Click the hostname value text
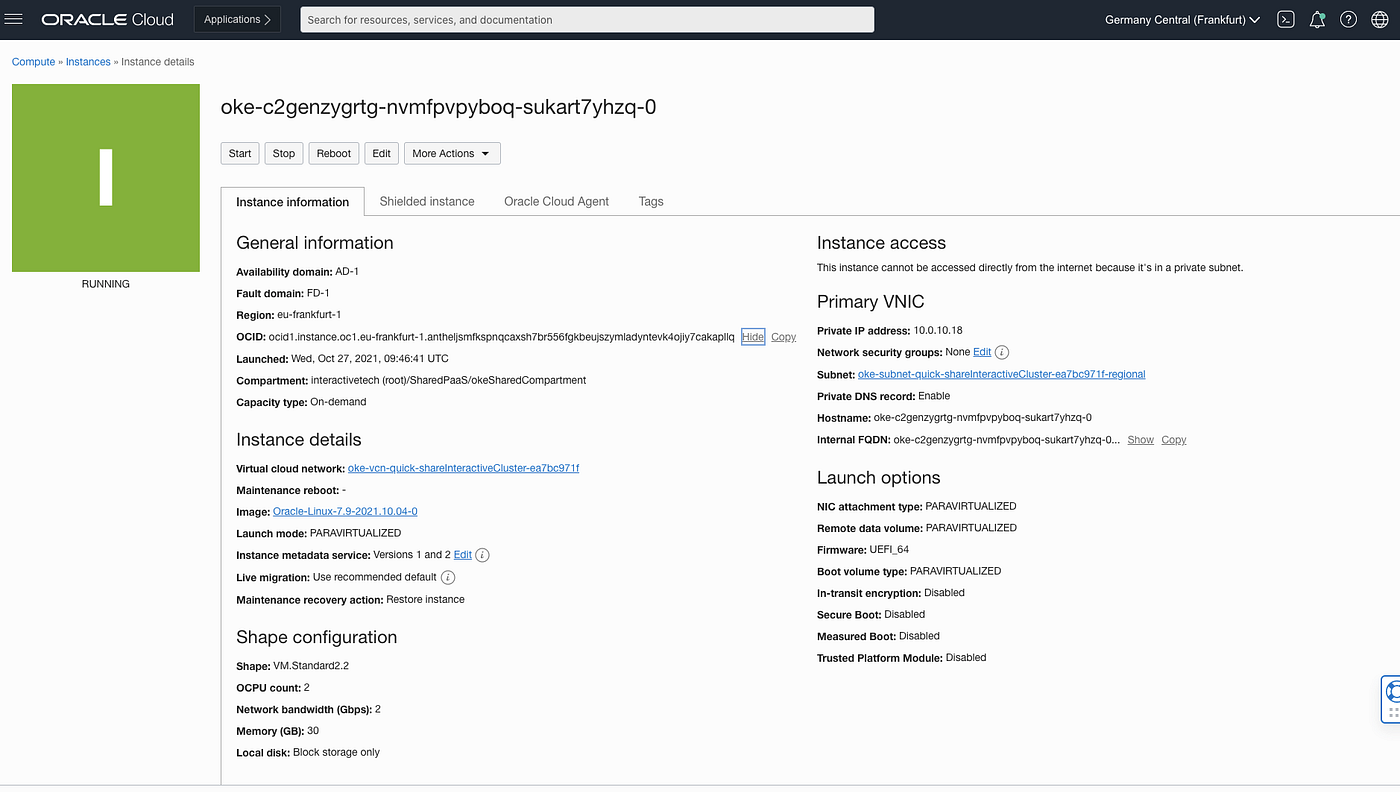 pos(983,418)
